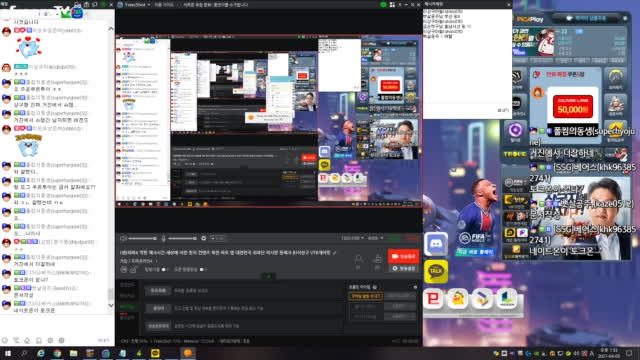Click the speaker icon in broadcast controls
Screen dimensions: 640x360
click(123, 238)
